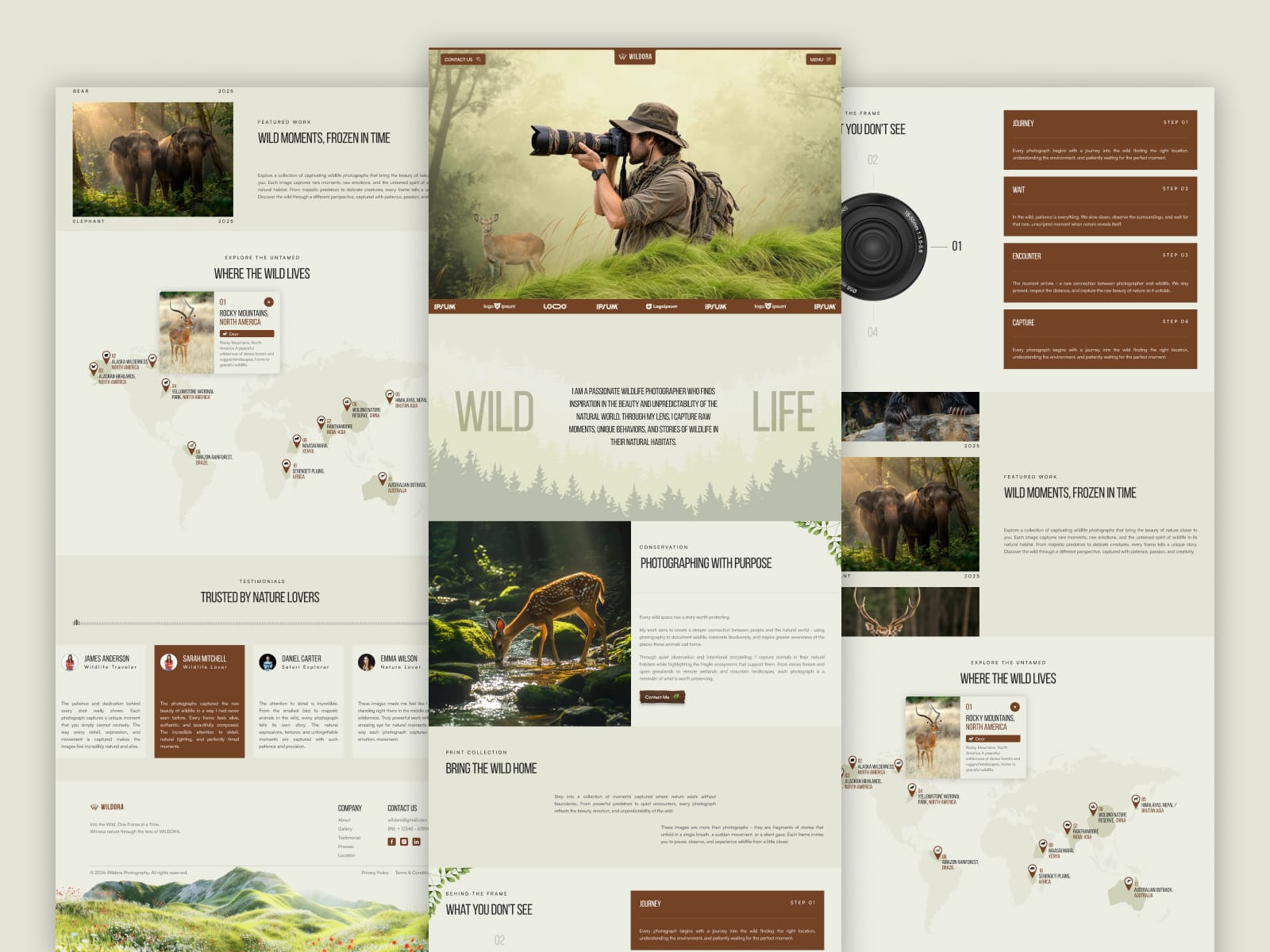Select Australian Outback pin on right page map

click(x=1128, y=883)
